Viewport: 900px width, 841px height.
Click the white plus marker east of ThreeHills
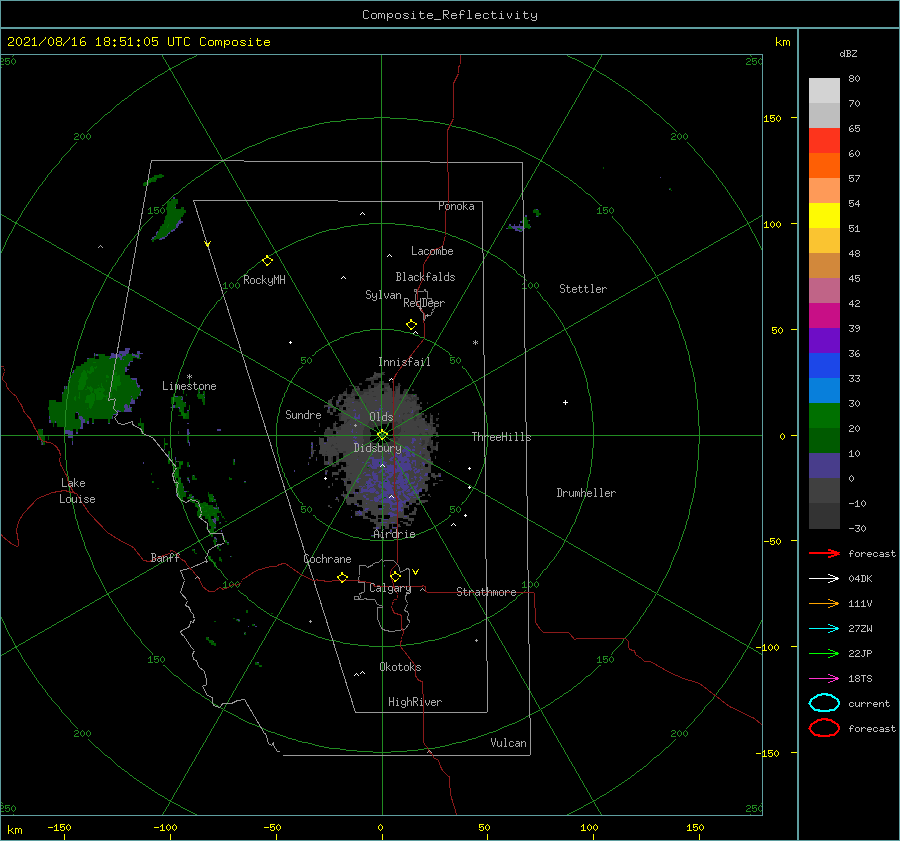point(565,402)
